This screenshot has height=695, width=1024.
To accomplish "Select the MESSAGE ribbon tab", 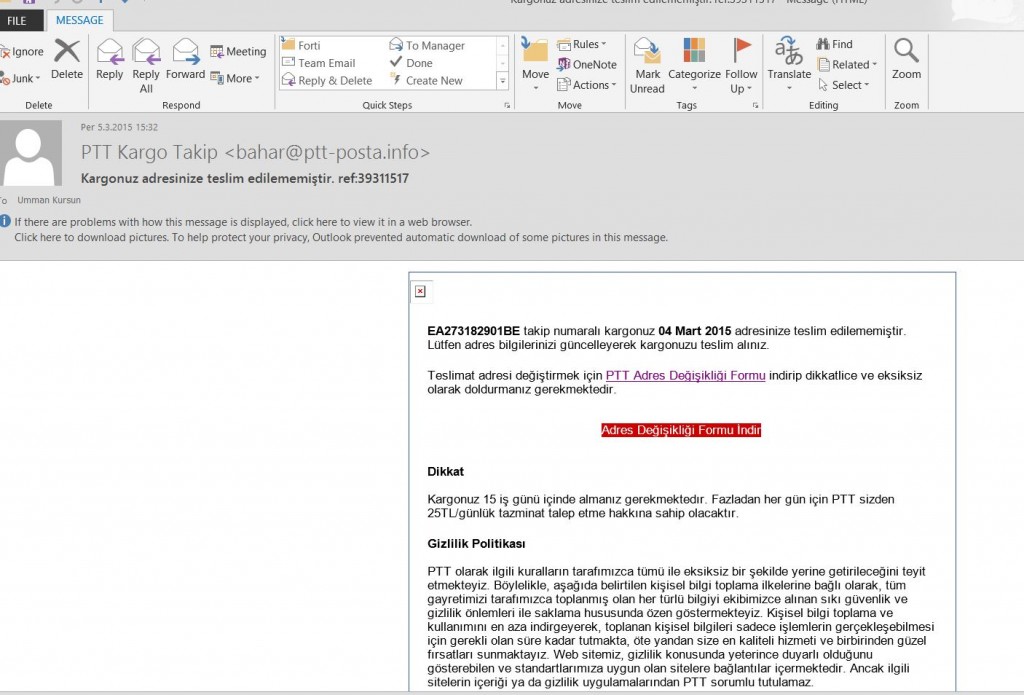I will 79,20.
